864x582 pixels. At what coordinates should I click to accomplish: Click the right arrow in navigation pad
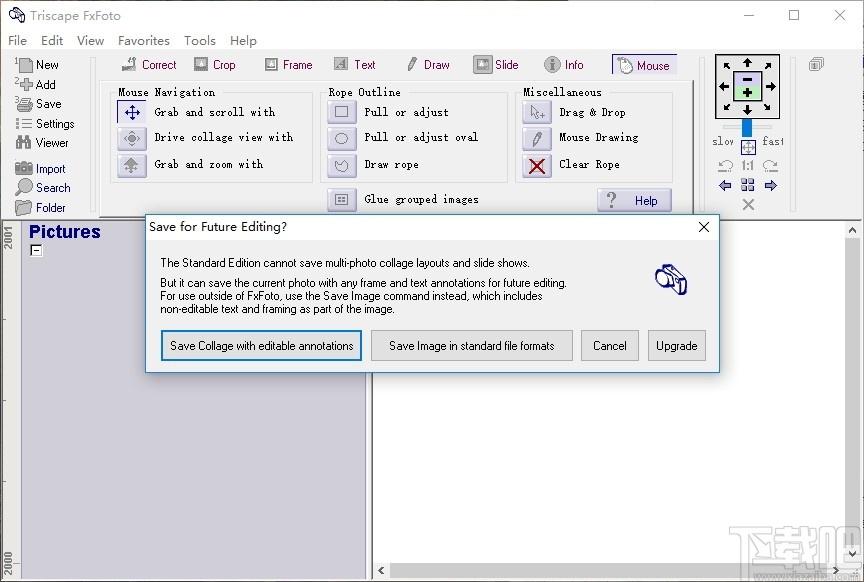point(771,86)
